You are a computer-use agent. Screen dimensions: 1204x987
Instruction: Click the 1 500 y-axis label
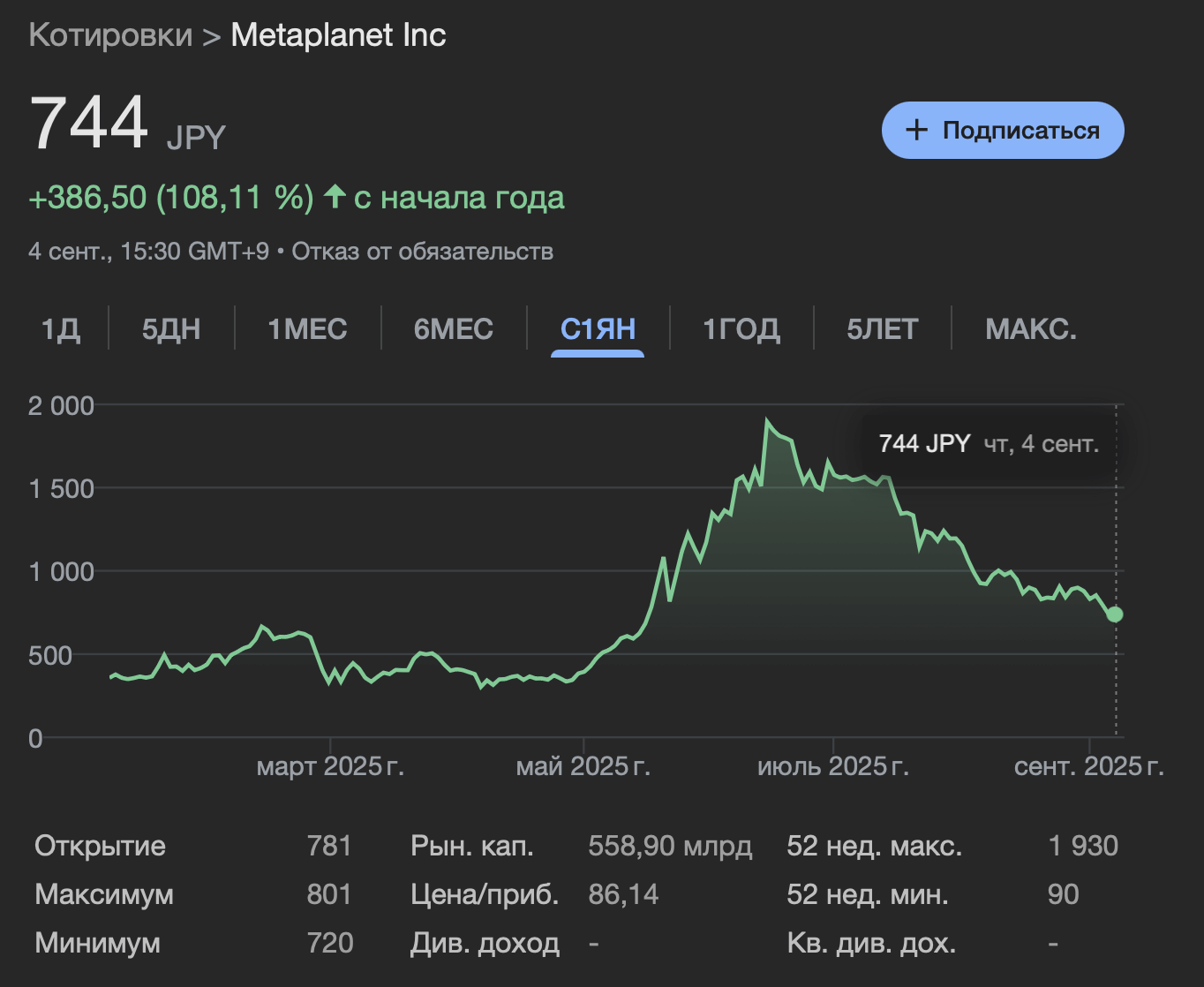[61, 488]
